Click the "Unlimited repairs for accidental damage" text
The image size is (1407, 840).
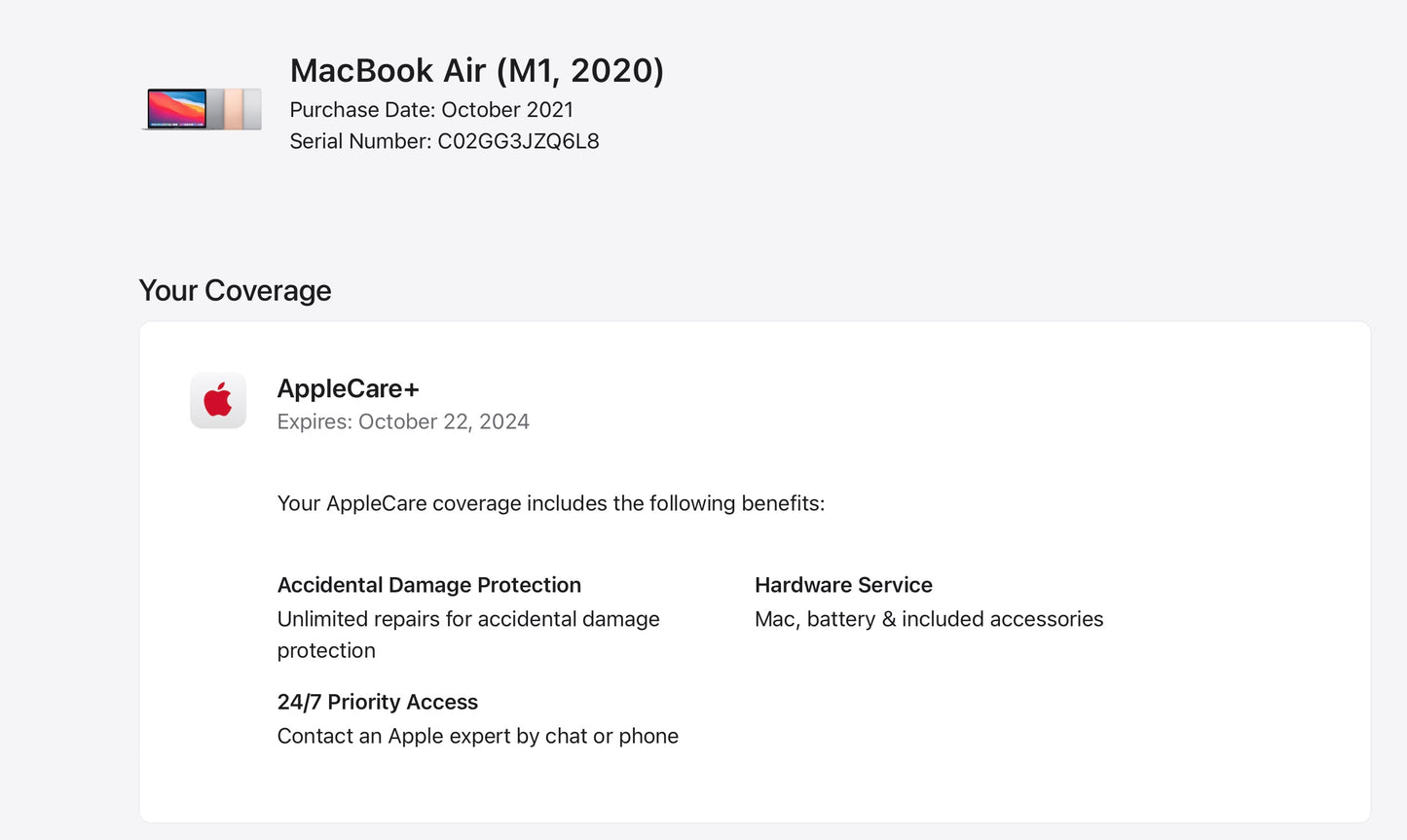[468, 619]
